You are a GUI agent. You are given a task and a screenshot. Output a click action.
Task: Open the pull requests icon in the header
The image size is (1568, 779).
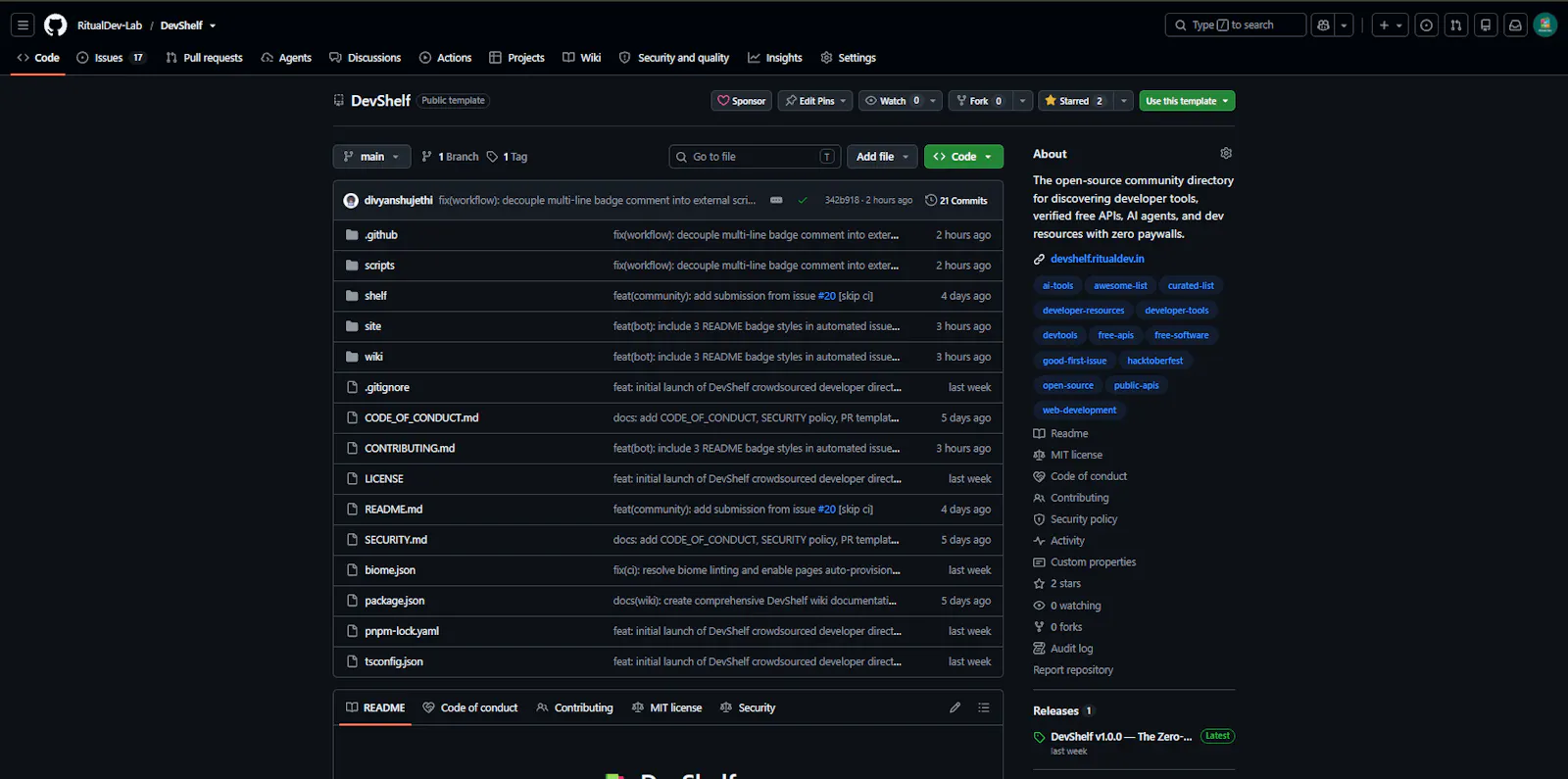[1456, 25]
